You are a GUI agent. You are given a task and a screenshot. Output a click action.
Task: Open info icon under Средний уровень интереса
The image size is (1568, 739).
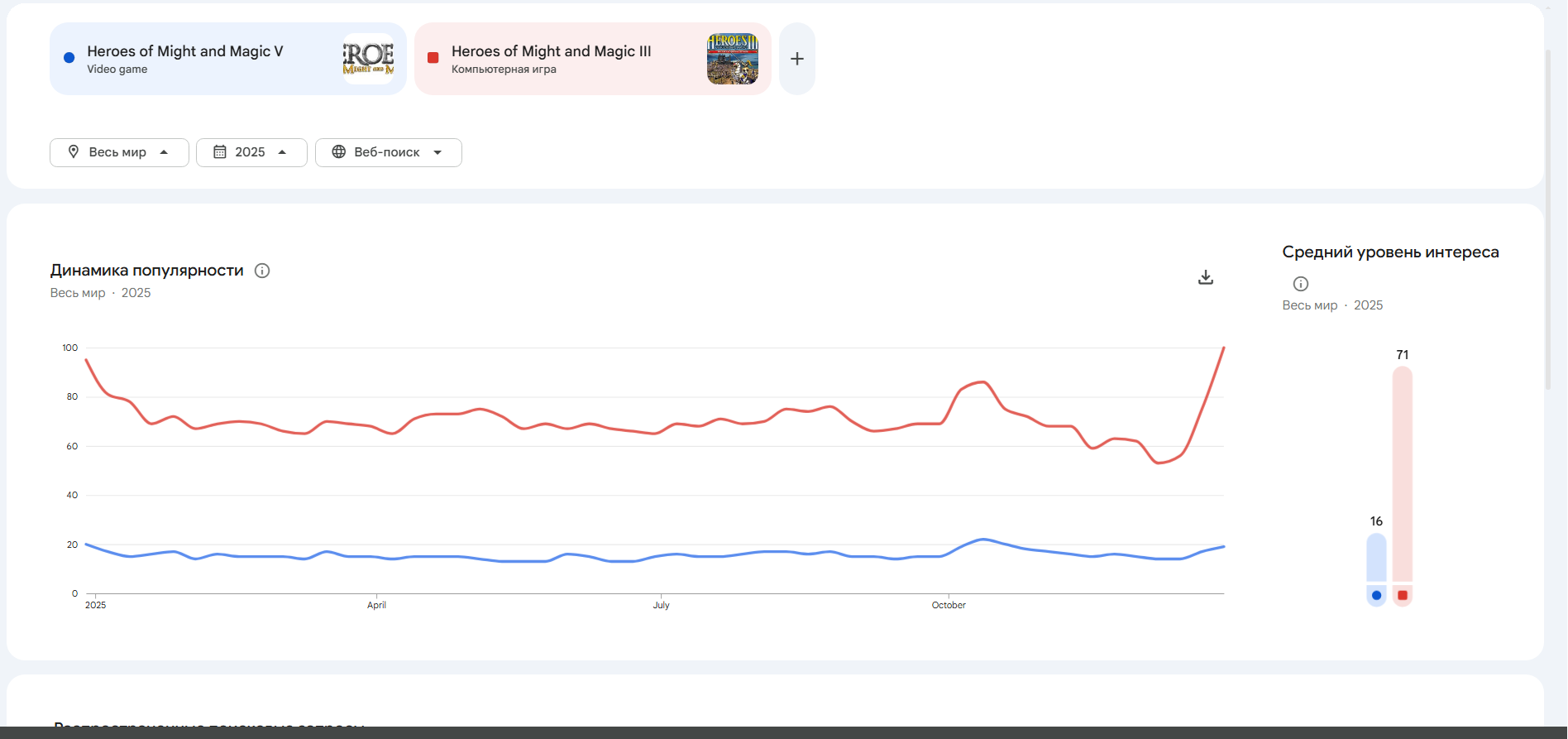(1301, 284)
